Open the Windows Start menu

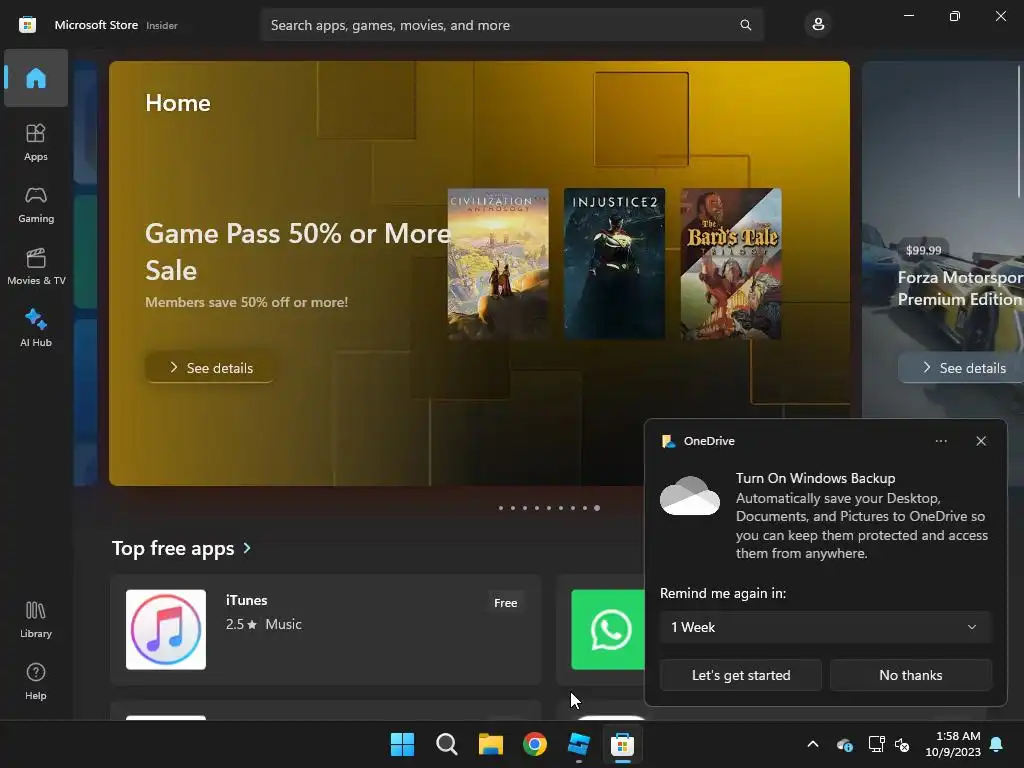point(402,744)
